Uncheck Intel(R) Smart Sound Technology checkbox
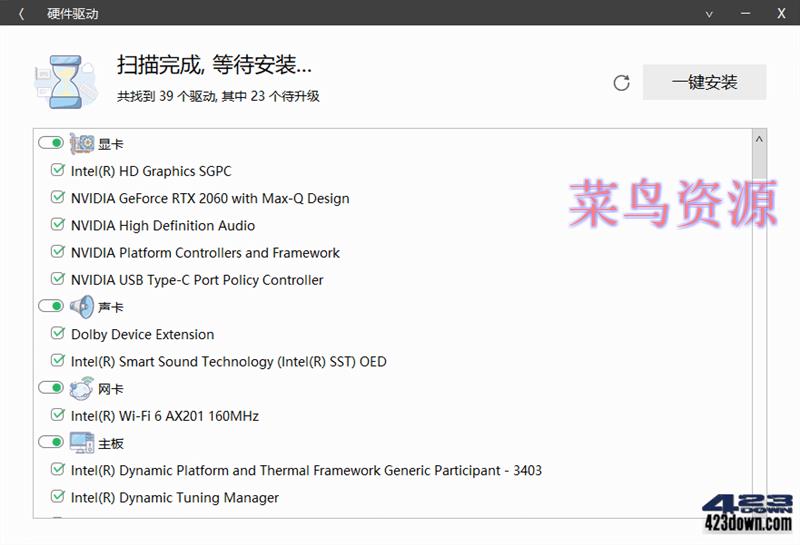The height and width of the screenshot is (545, 800). 58,360
